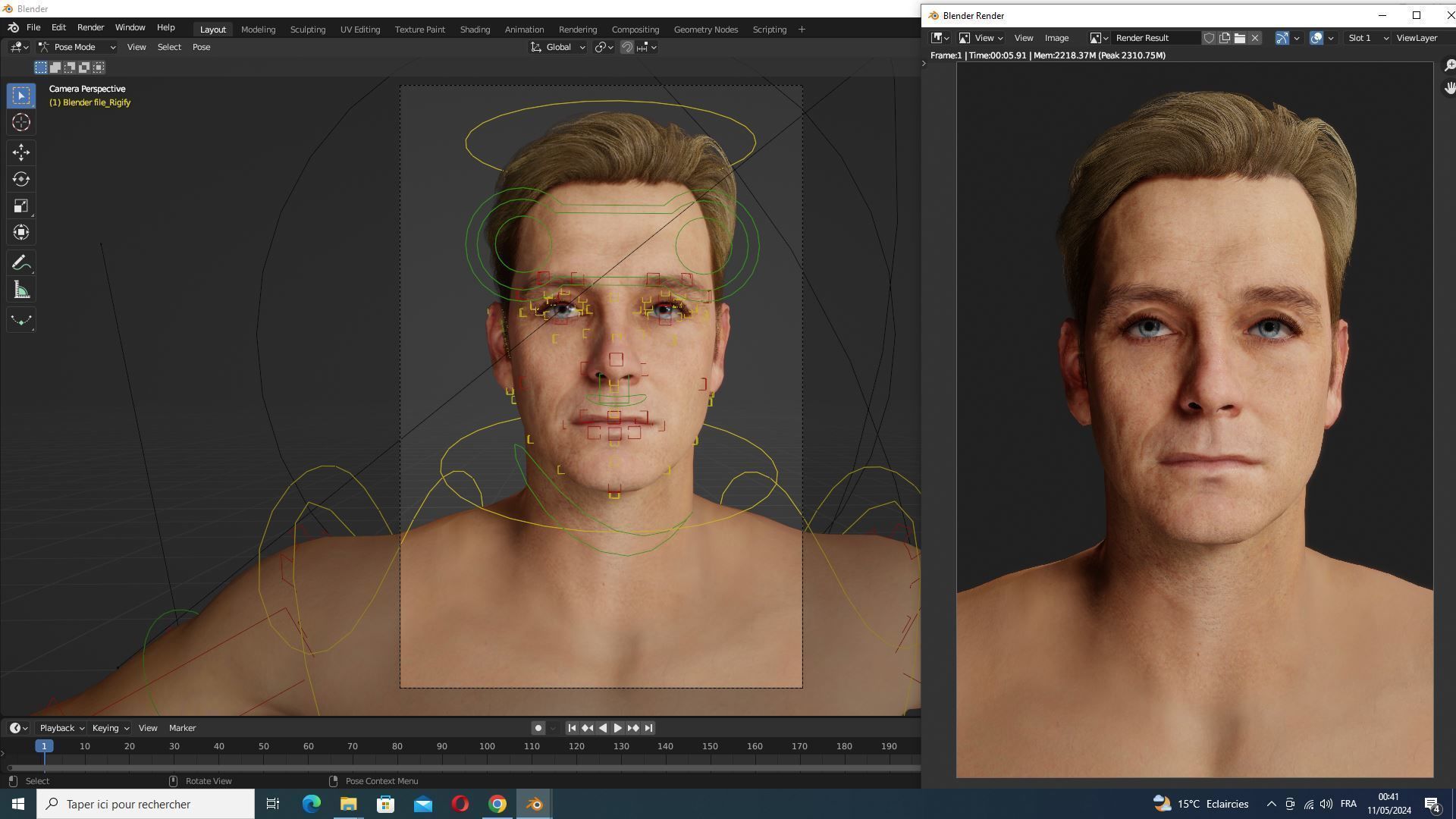Open the Playback popover
The width and height of the screenshot is (1456, 819).
(x=61, y=728)
